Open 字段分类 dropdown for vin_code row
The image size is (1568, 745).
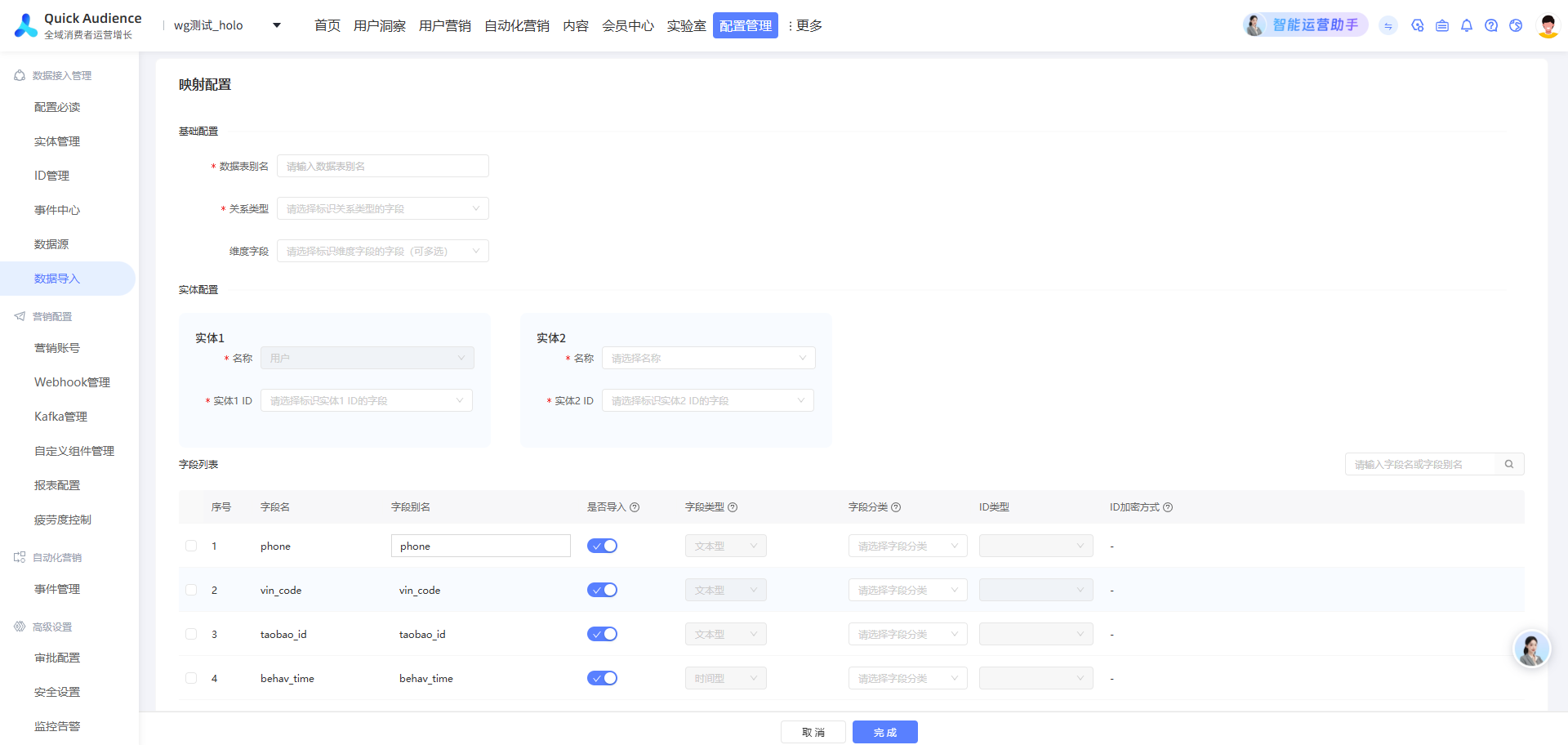[x=908, y=590]
